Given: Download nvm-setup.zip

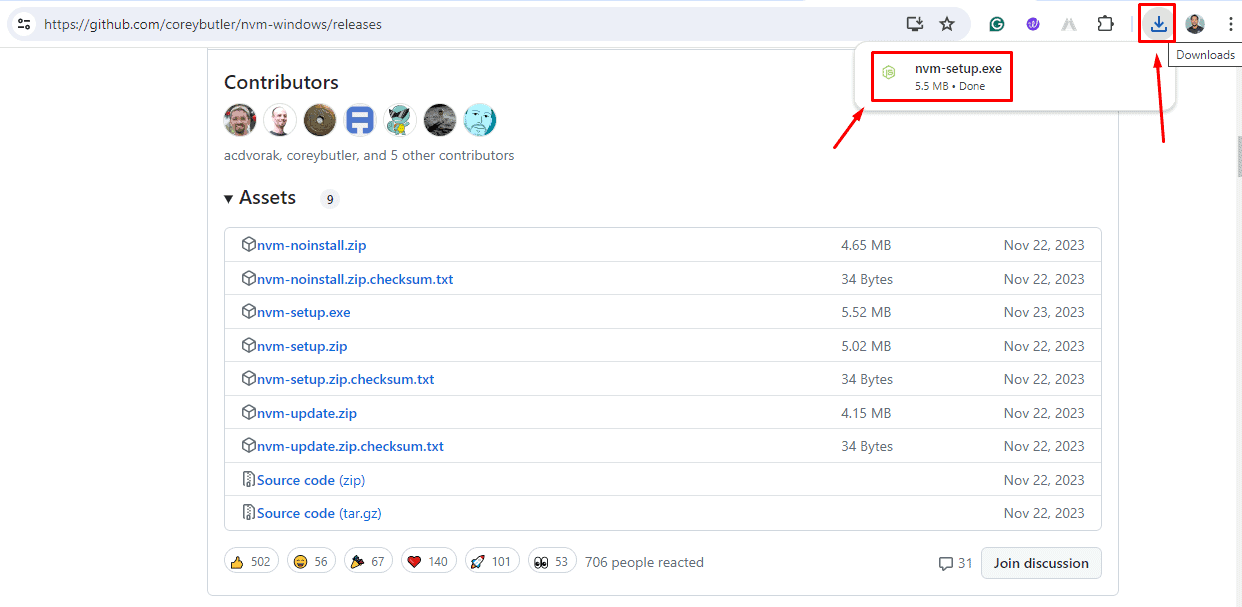Looking at the screenshot, I should [x=302, y=346].
